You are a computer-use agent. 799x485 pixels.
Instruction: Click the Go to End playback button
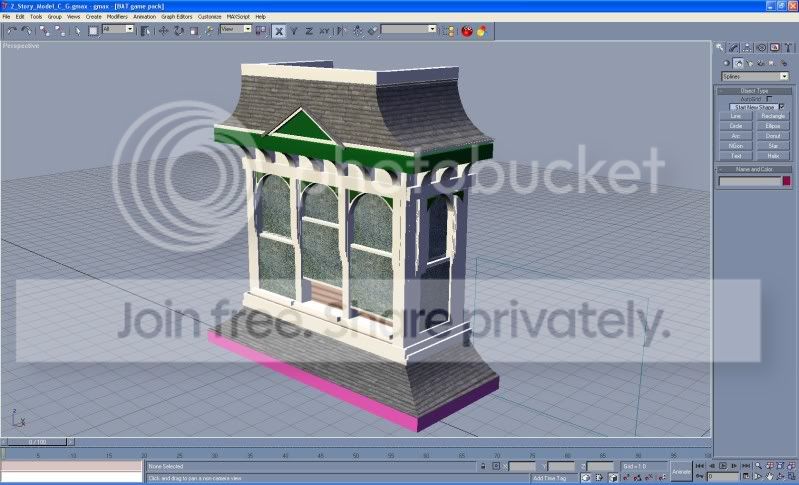coord(745,466)
